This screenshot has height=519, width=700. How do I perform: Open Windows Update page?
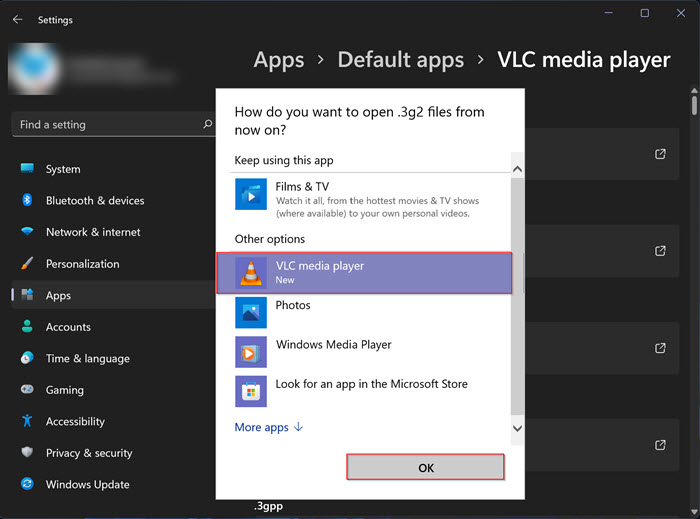coord(88,484)
